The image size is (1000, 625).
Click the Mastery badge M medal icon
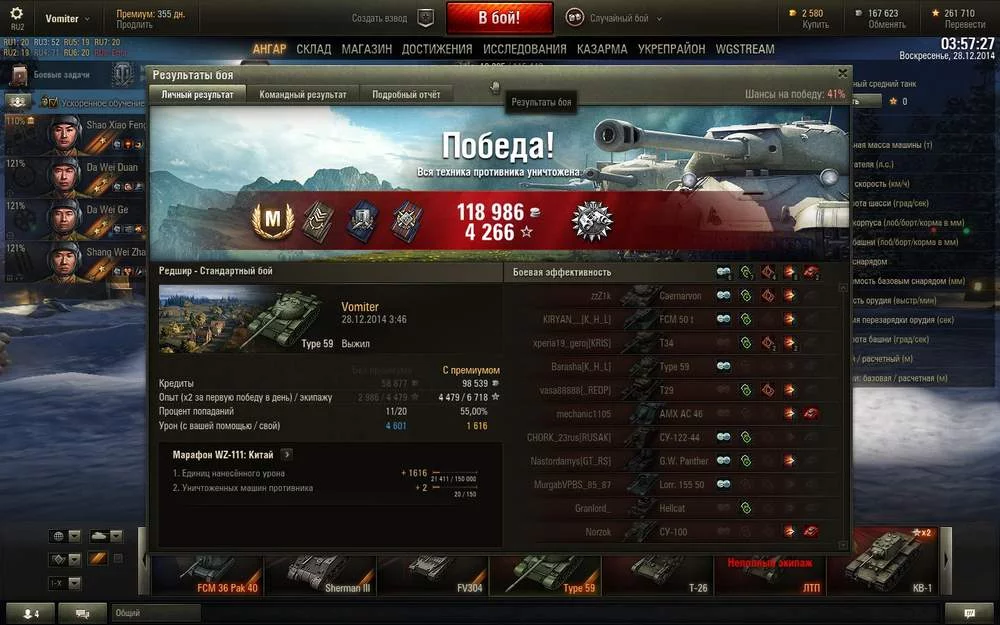pos(273,220)
